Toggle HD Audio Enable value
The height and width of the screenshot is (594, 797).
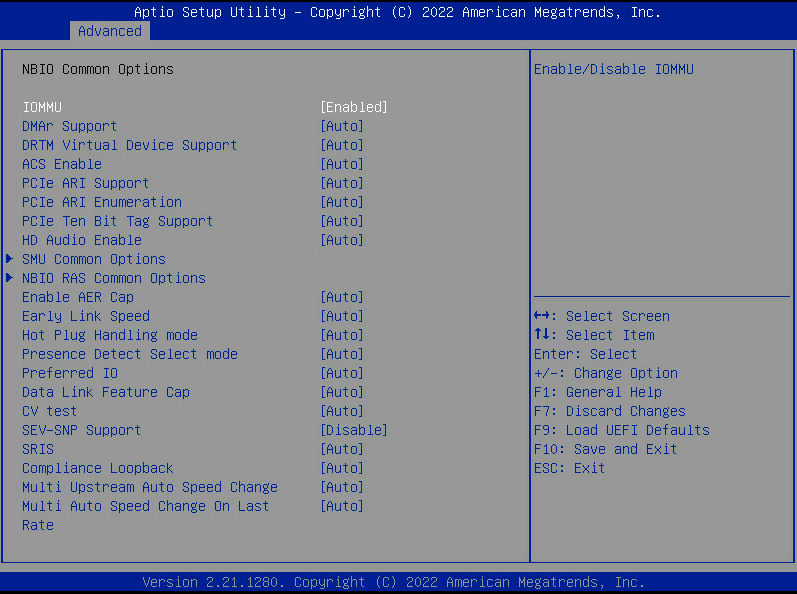[x=341, y=240]
